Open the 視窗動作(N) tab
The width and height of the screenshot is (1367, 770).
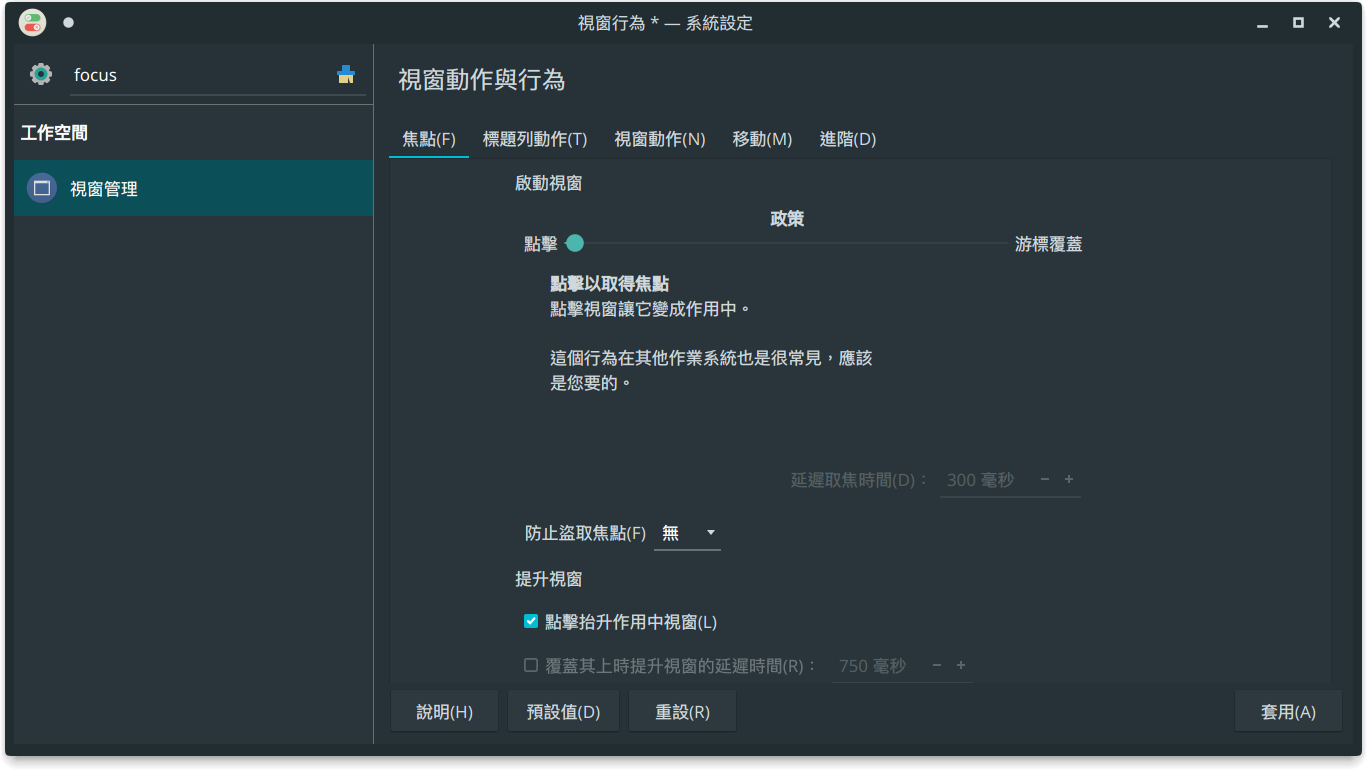coord(660,139)
